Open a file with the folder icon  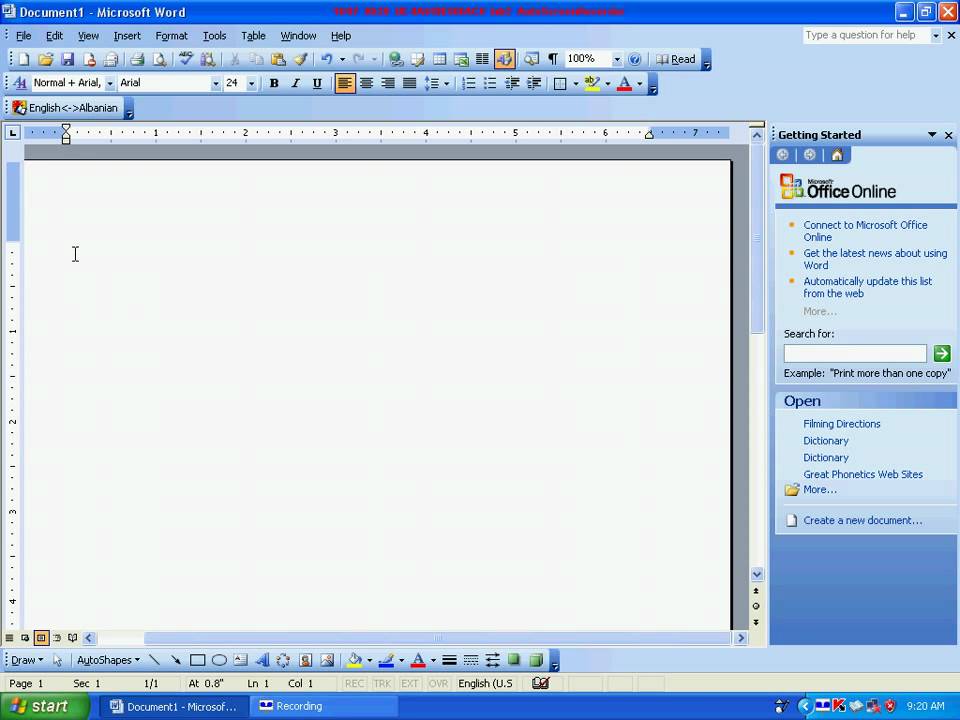click(x=45, y=59)
